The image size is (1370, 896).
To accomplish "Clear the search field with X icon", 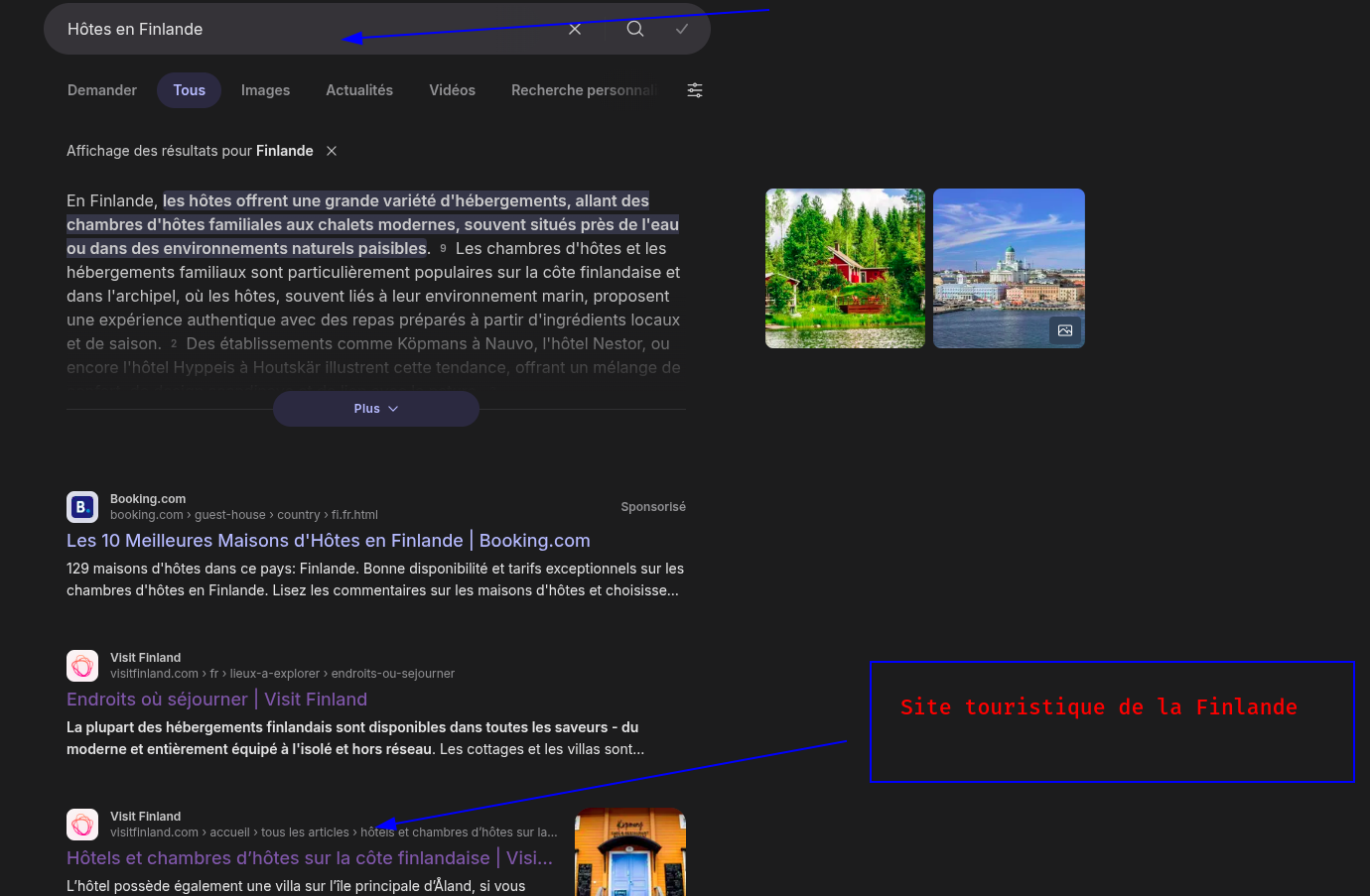I will [x=575, y=30].
